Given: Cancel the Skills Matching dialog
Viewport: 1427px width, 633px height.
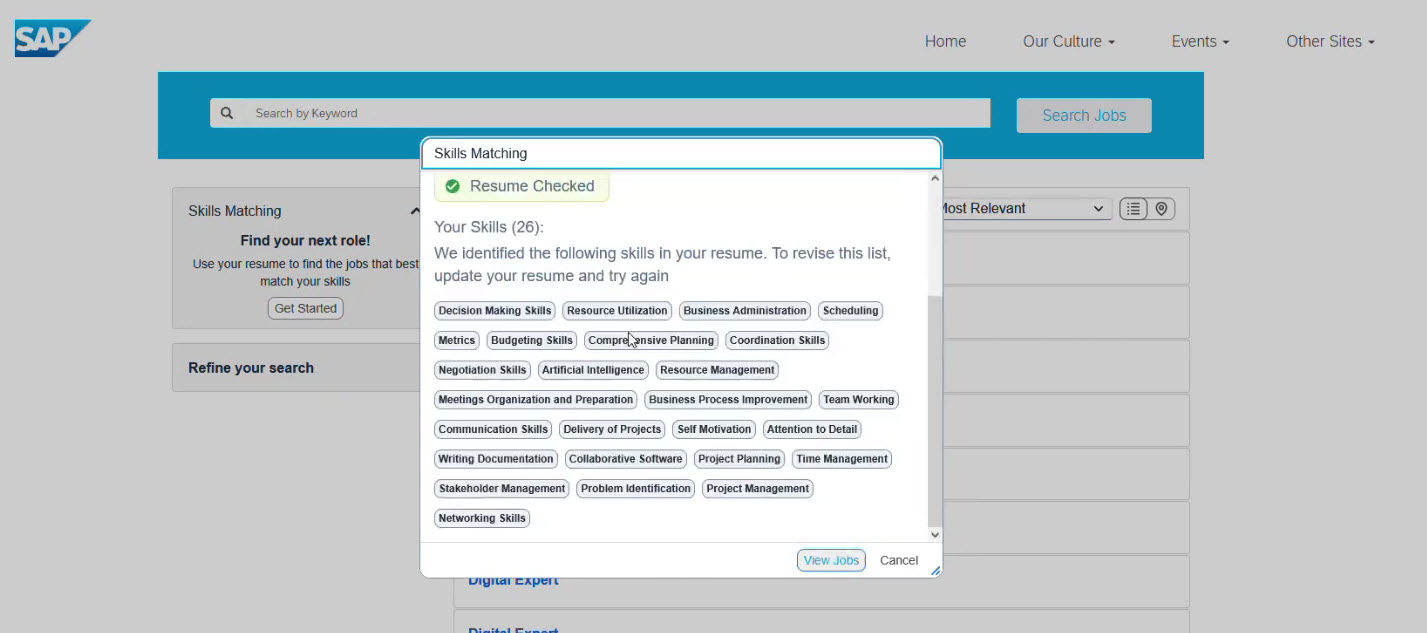Looking at the screenshot, I should (898, 560).
